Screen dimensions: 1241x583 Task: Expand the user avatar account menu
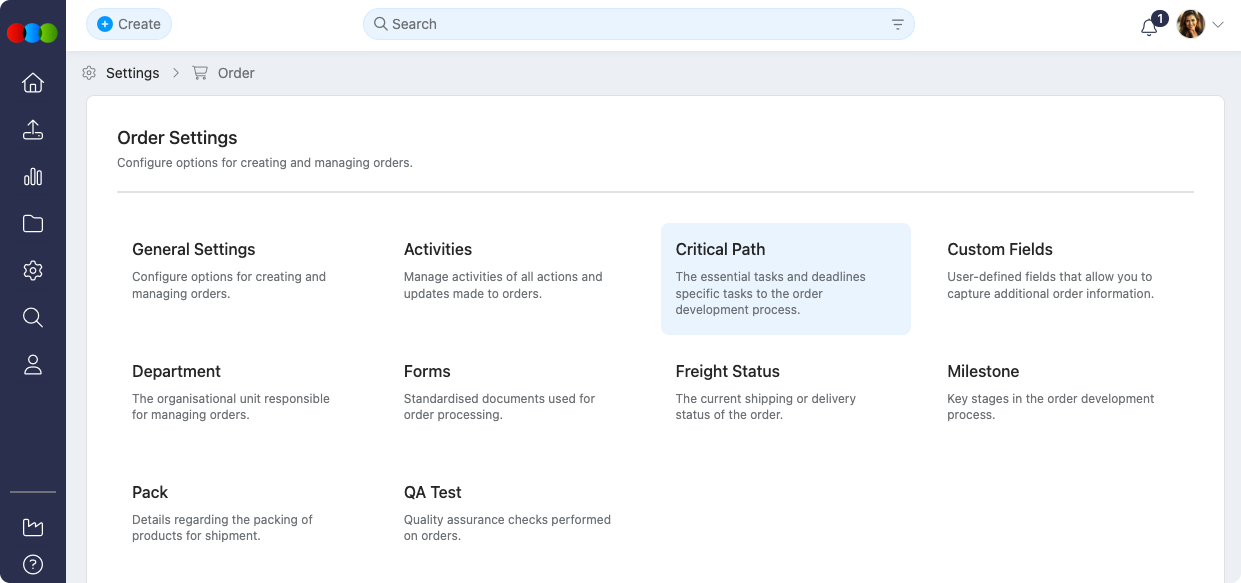coord(1200,24)
